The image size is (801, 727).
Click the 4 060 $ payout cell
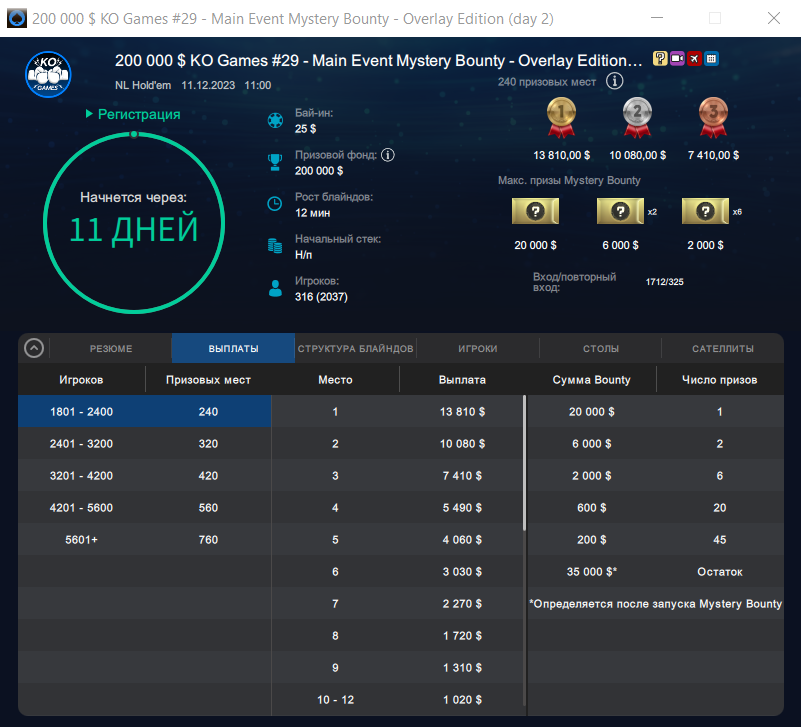pyautogui.click(x=462, y=540)
